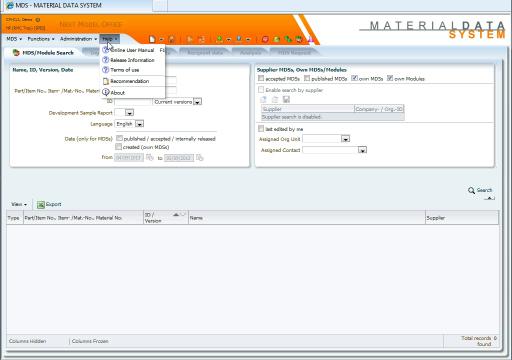Open the calendar picker for the from date

pos(150,157)
